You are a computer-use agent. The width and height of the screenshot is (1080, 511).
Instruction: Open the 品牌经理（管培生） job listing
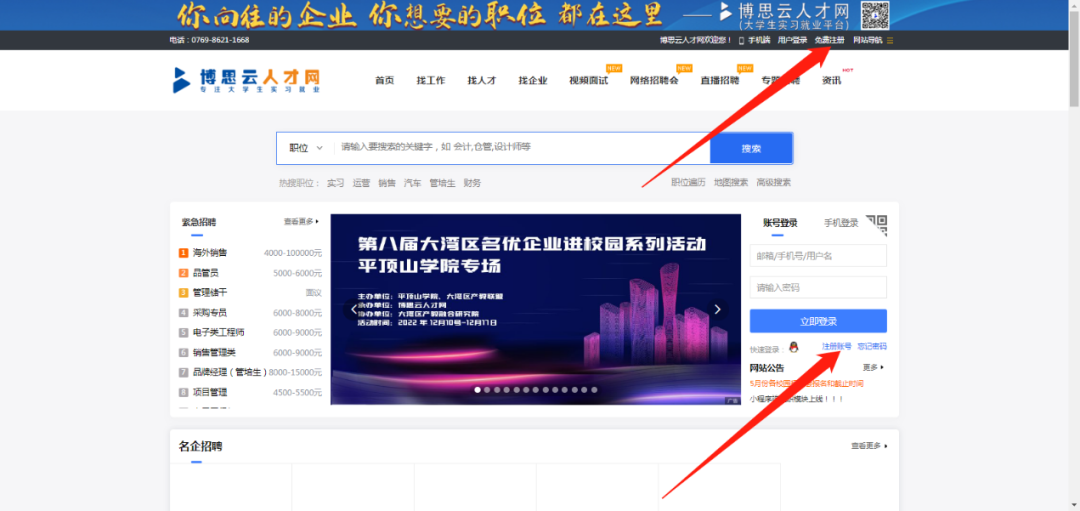coord(230,373)
